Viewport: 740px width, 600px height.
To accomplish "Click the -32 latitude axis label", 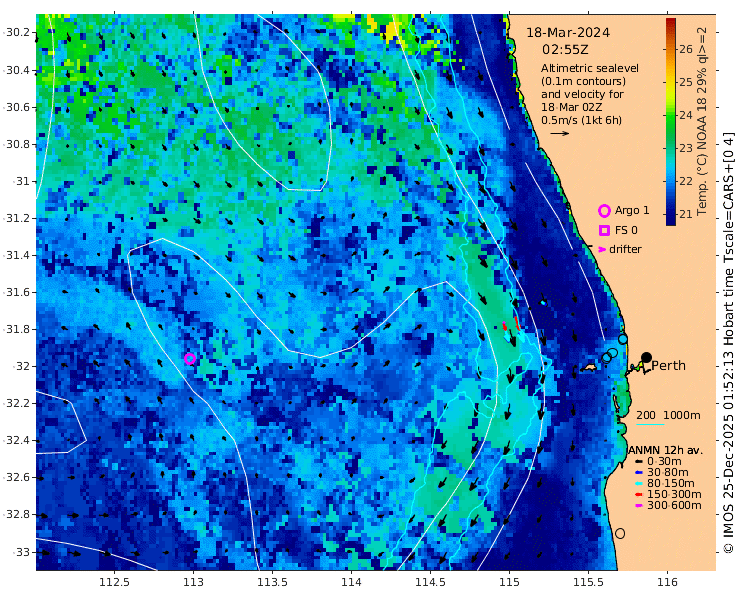I will pyautogui.click(x=22, y=367).
